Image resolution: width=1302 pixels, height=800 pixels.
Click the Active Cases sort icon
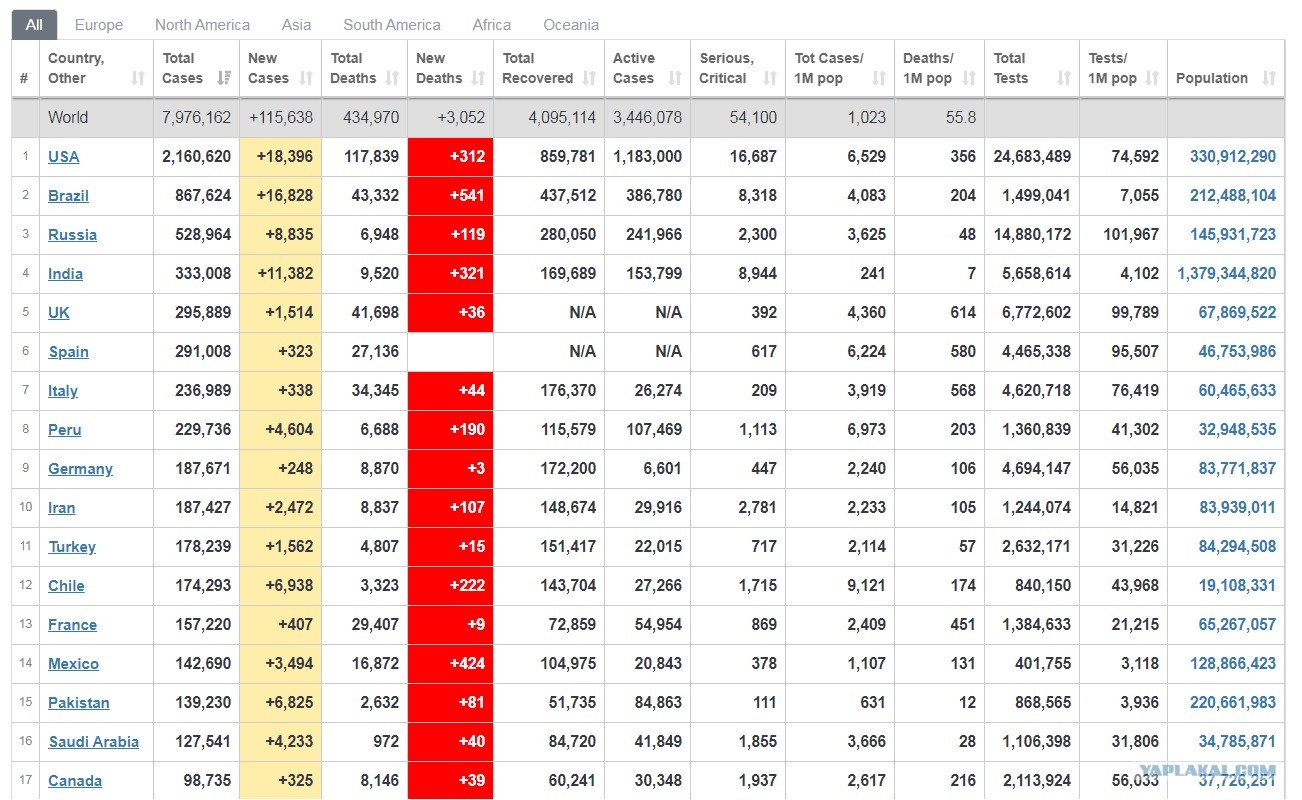click(x=675, y=78)
